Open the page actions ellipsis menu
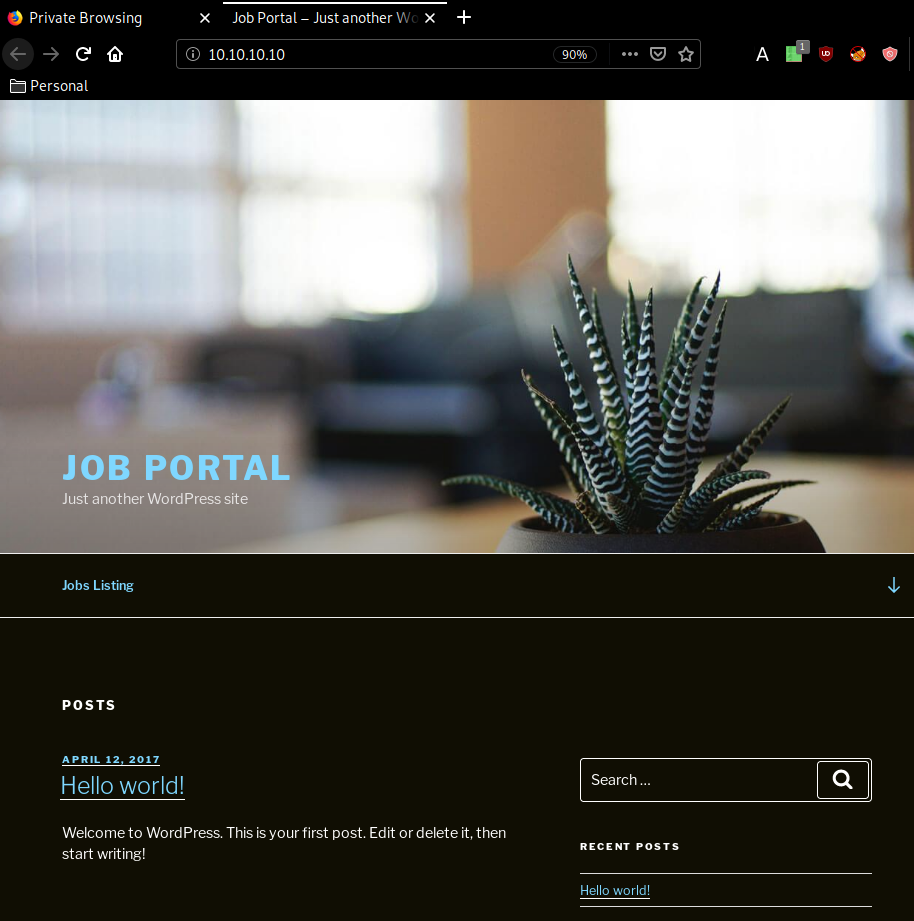 (x=630, y=54)
